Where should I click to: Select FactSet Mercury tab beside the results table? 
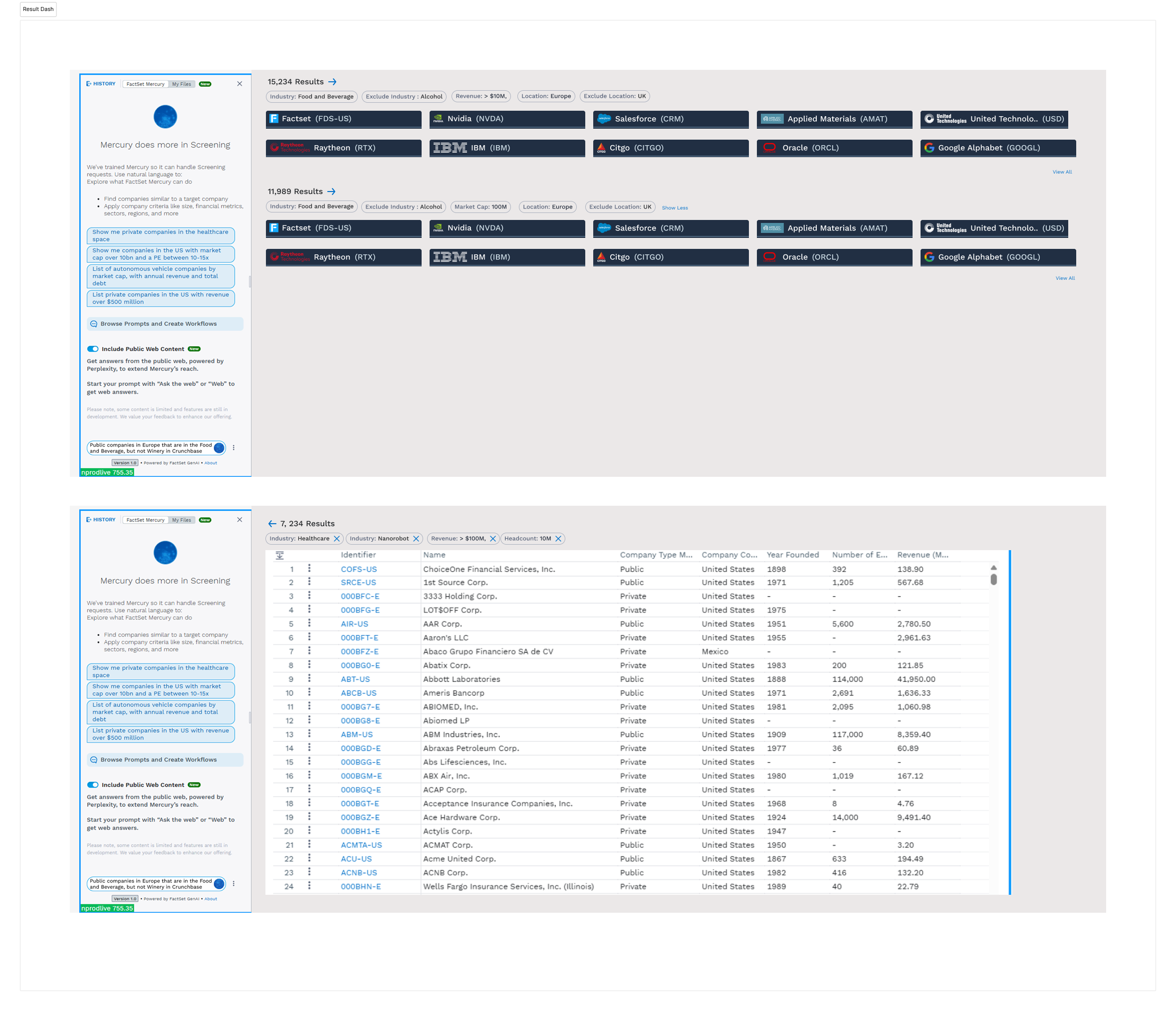(x=145, y=520)
